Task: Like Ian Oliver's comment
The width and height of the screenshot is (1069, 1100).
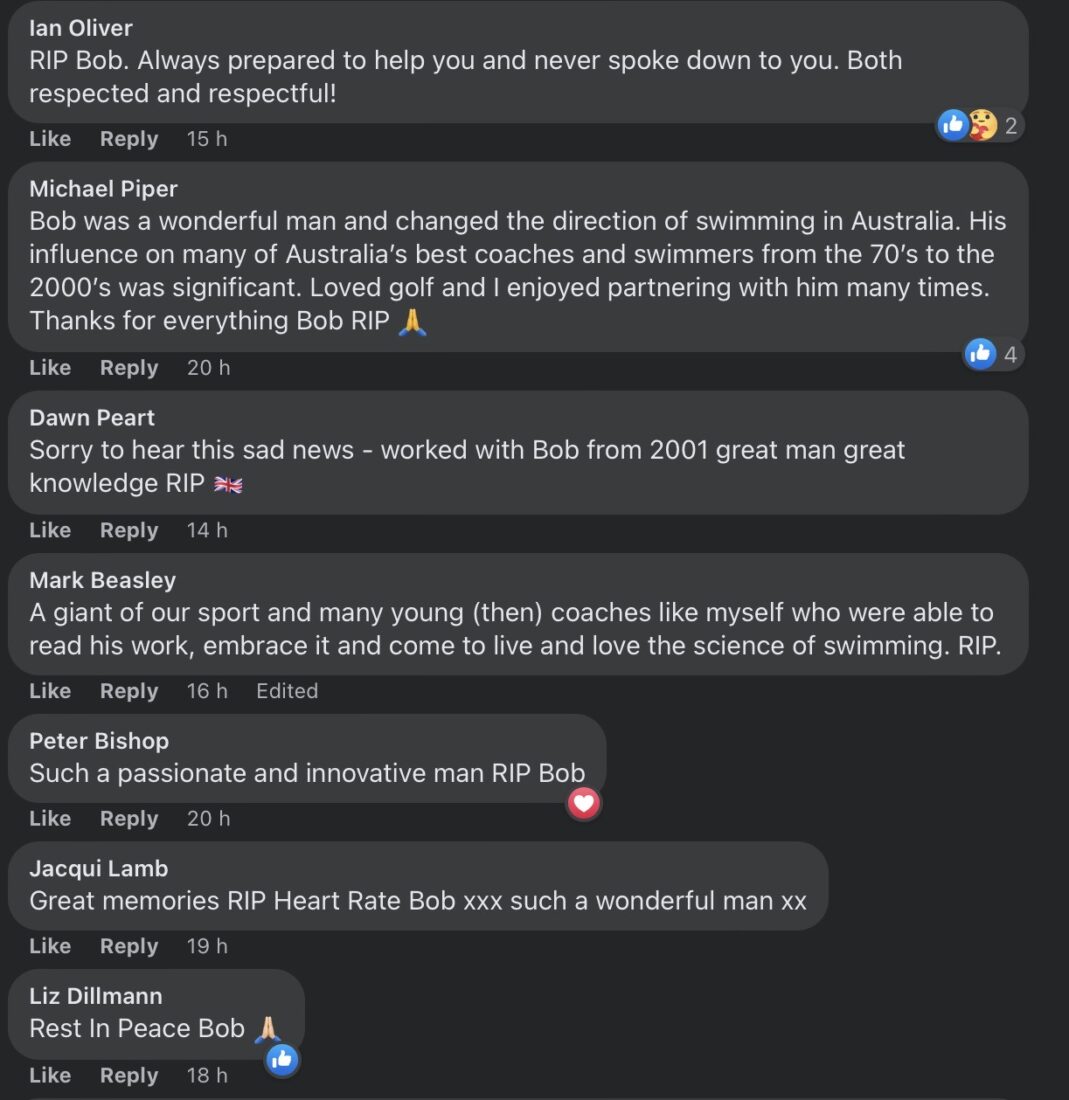Action: (x=50, y=139)
